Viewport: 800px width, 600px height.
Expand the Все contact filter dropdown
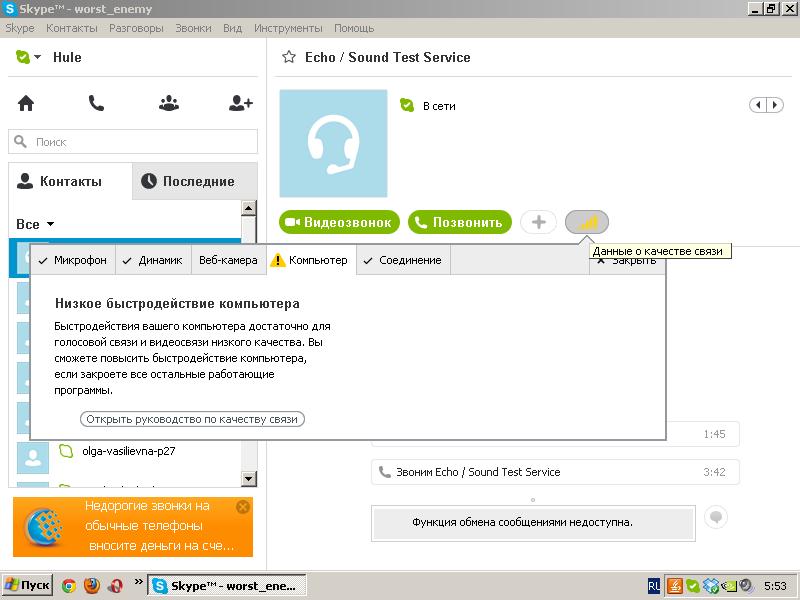click(x=35, y=224)
